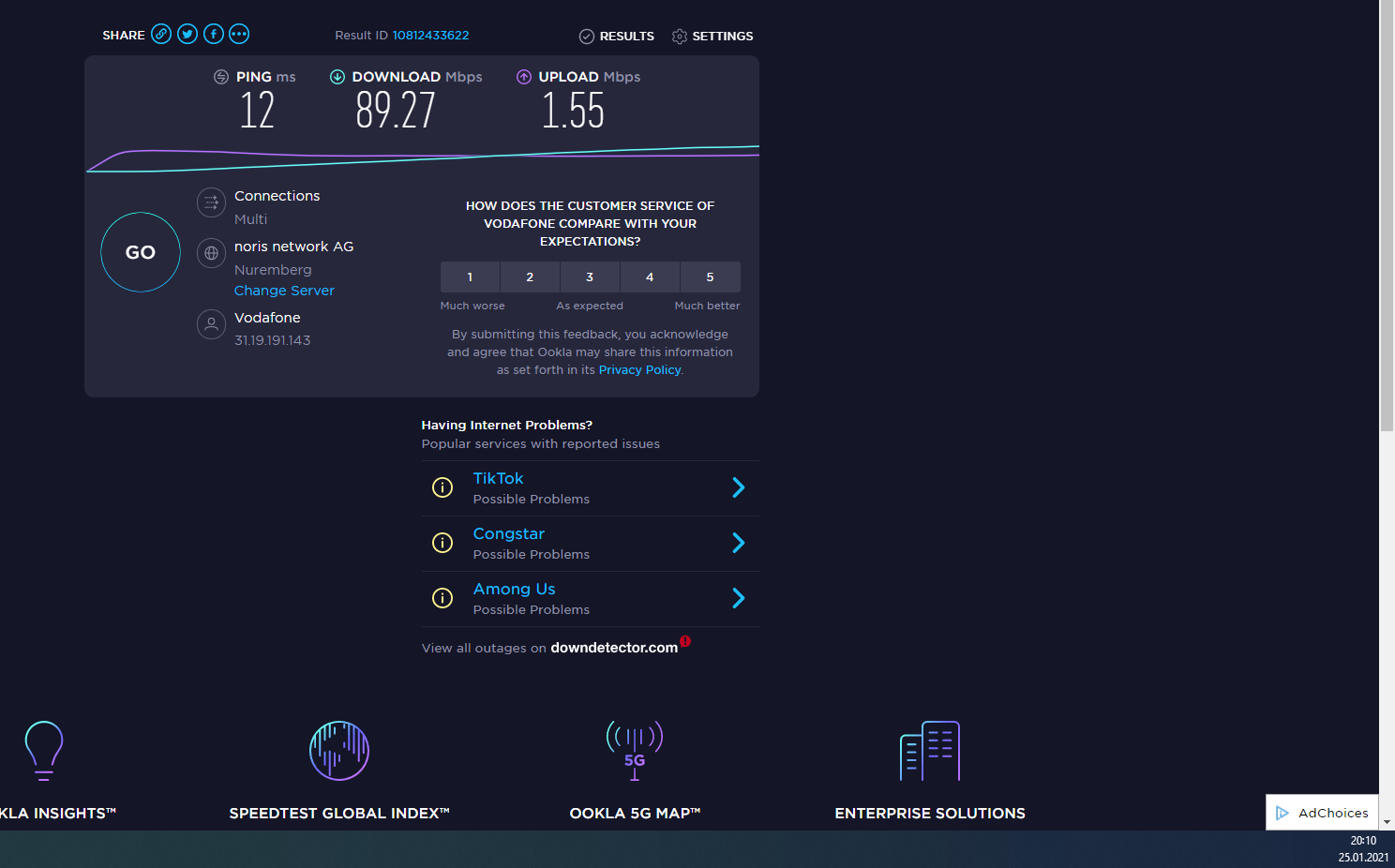Click the AdChoices badge

point(1322,813)
